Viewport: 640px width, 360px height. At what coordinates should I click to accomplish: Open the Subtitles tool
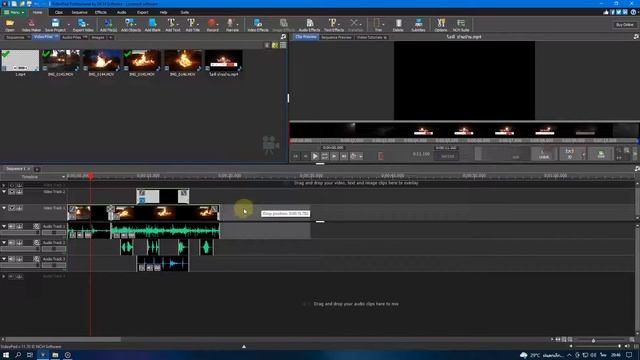coord(418,25)
